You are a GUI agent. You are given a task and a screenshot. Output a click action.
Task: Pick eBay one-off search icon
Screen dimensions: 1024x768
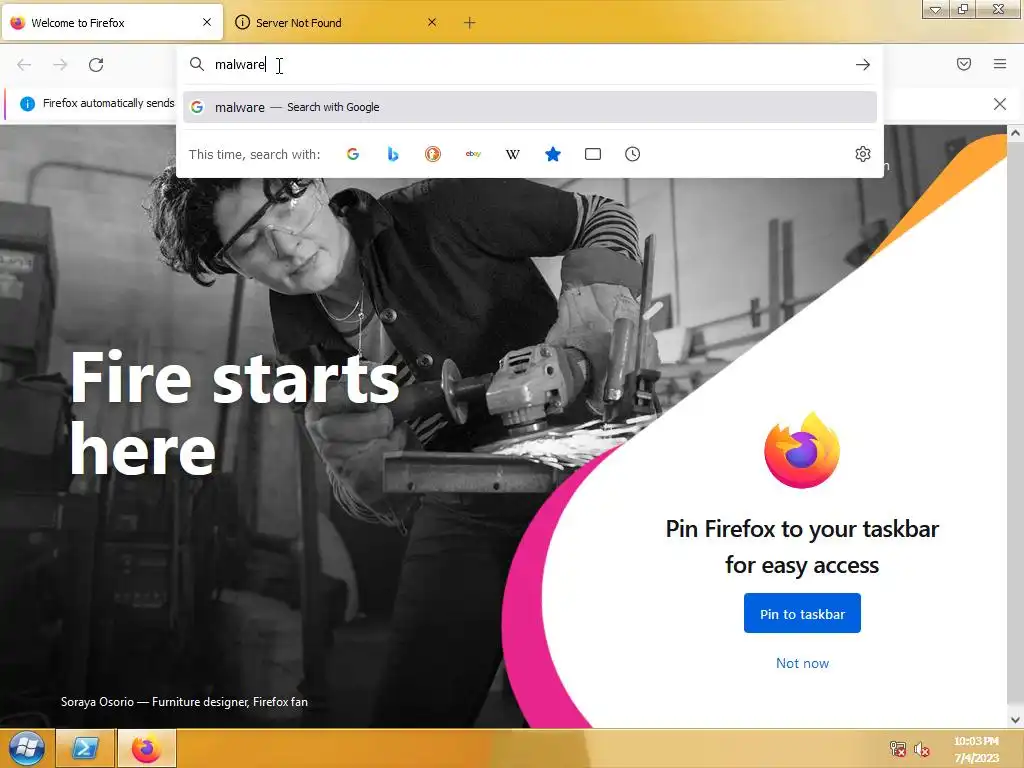click(x=473, y=154)
